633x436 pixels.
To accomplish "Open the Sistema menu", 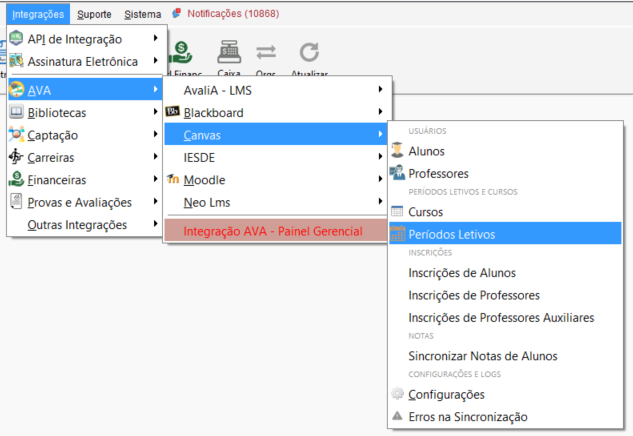I will coord(142,14).
